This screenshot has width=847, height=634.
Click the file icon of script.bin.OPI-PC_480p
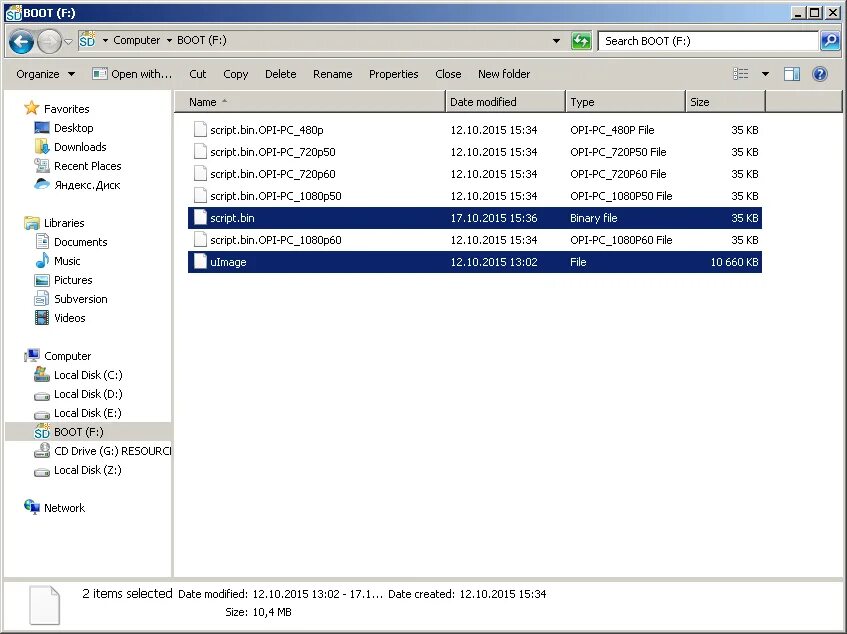tap(200, 129)
